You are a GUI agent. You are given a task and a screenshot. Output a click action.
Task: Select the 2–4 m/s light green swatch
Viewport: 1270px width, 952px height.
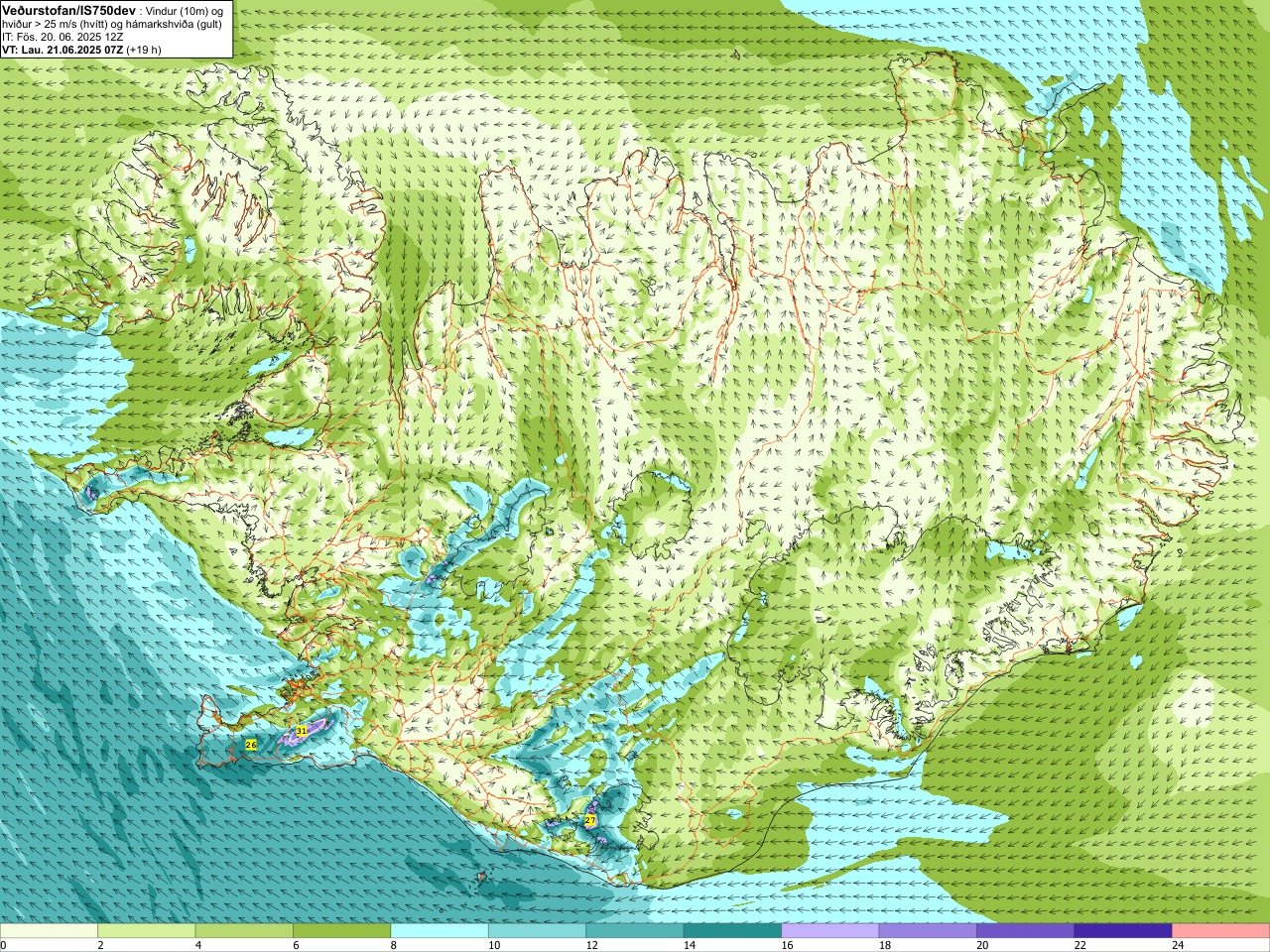(146, 931)
